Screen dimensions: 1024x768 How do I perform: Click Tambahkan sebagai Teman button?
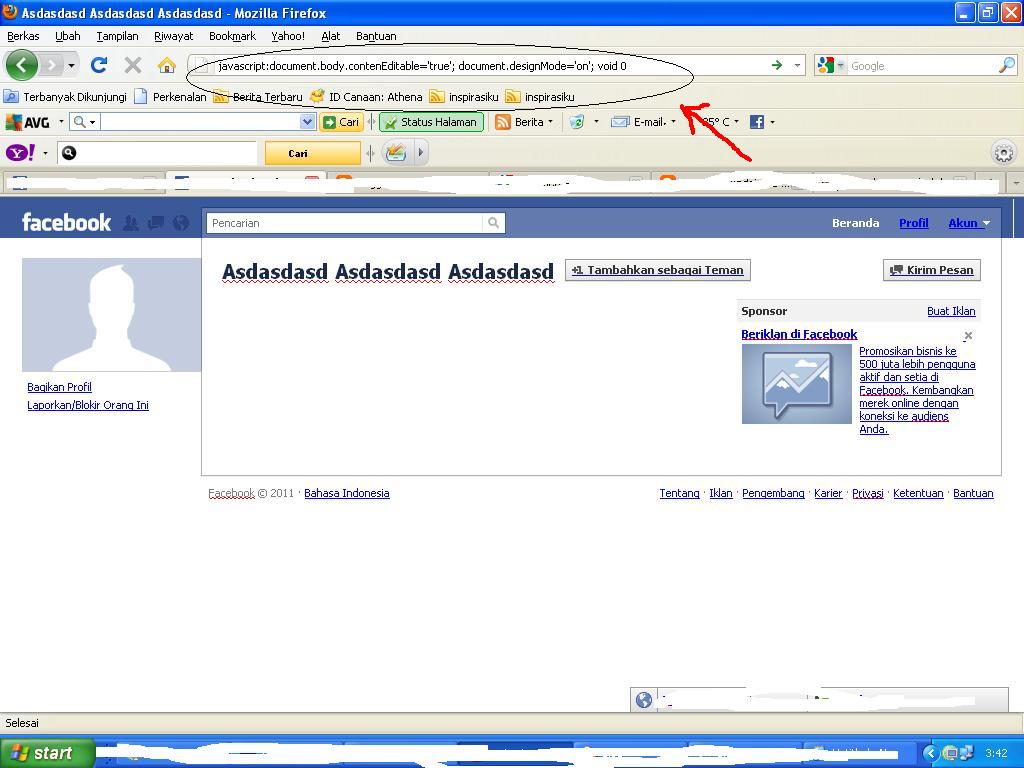tap(658, 270)
